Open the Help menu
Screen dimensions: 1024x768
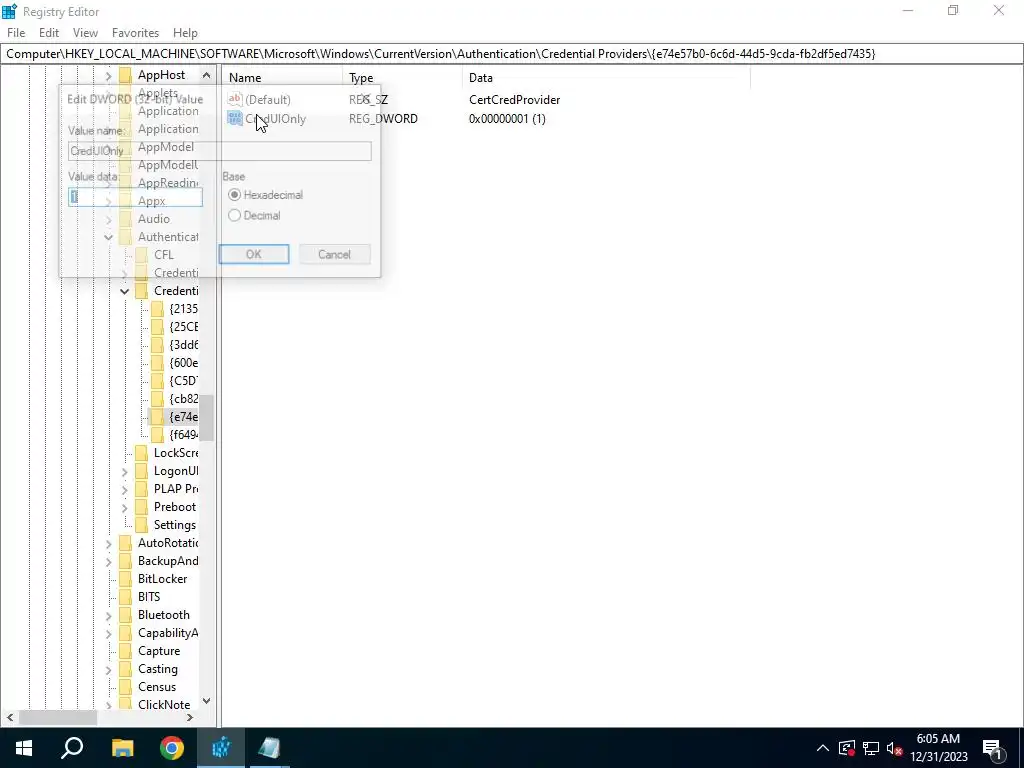pos(185,33)
